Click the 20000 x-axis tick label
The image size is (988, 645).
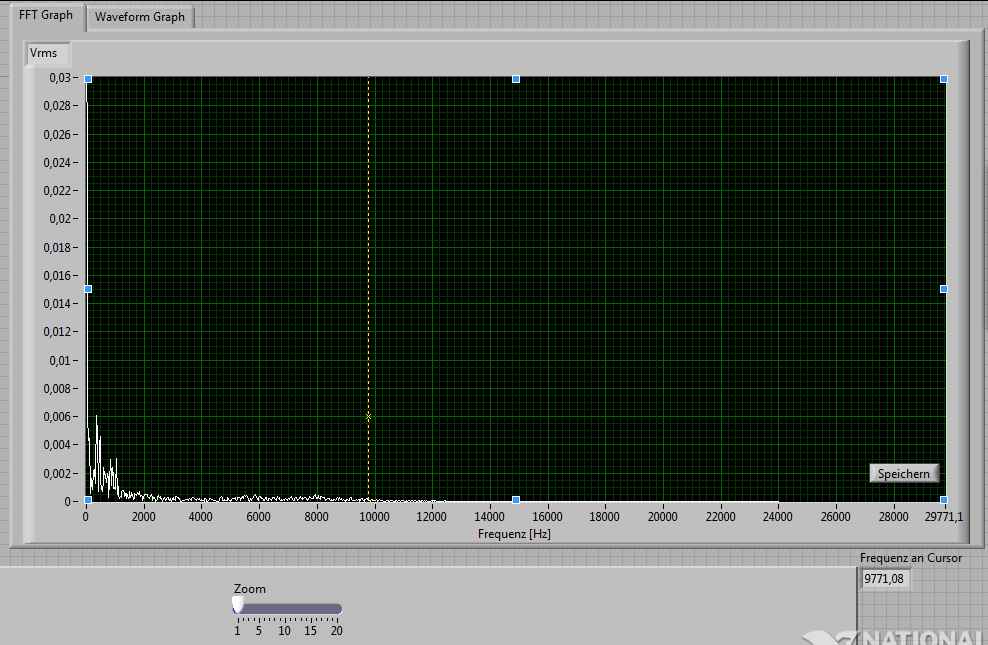click(x=662, y=517)
